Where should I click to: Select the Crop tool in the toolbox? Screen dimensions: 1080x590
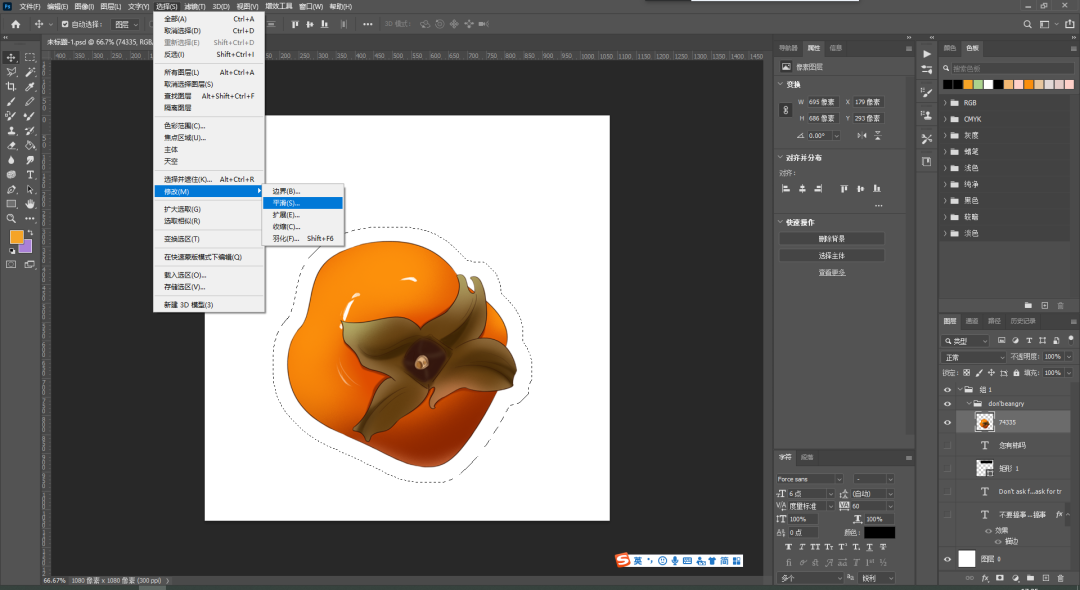[x=11, y=87]
